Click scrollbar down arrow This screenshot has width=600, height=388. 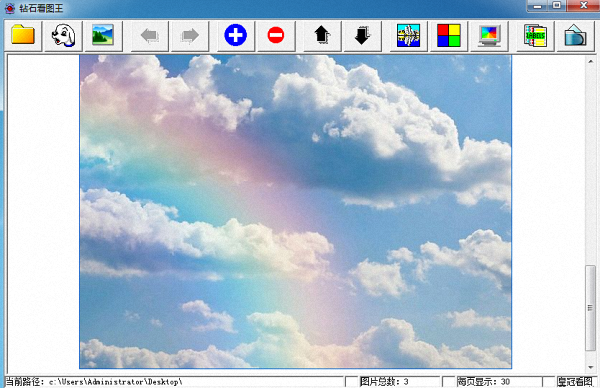point(590,367)
